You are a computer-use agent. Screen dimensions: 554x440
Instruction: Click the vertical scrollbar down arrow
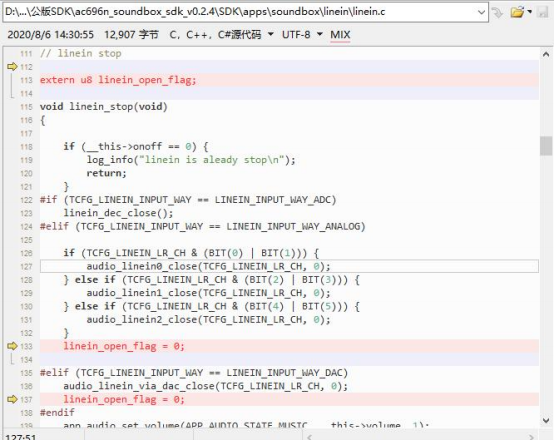[x=546, y=420]
